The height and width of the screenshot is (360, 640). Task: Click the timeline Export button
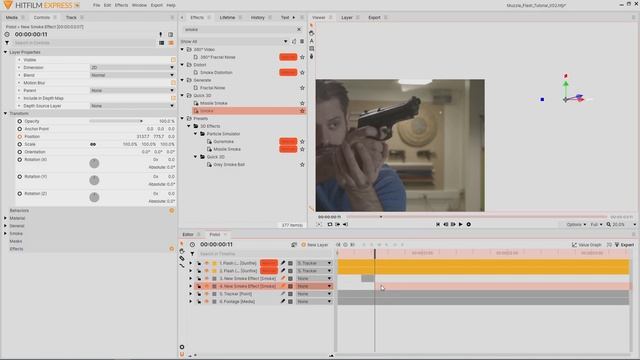[624, 244]
